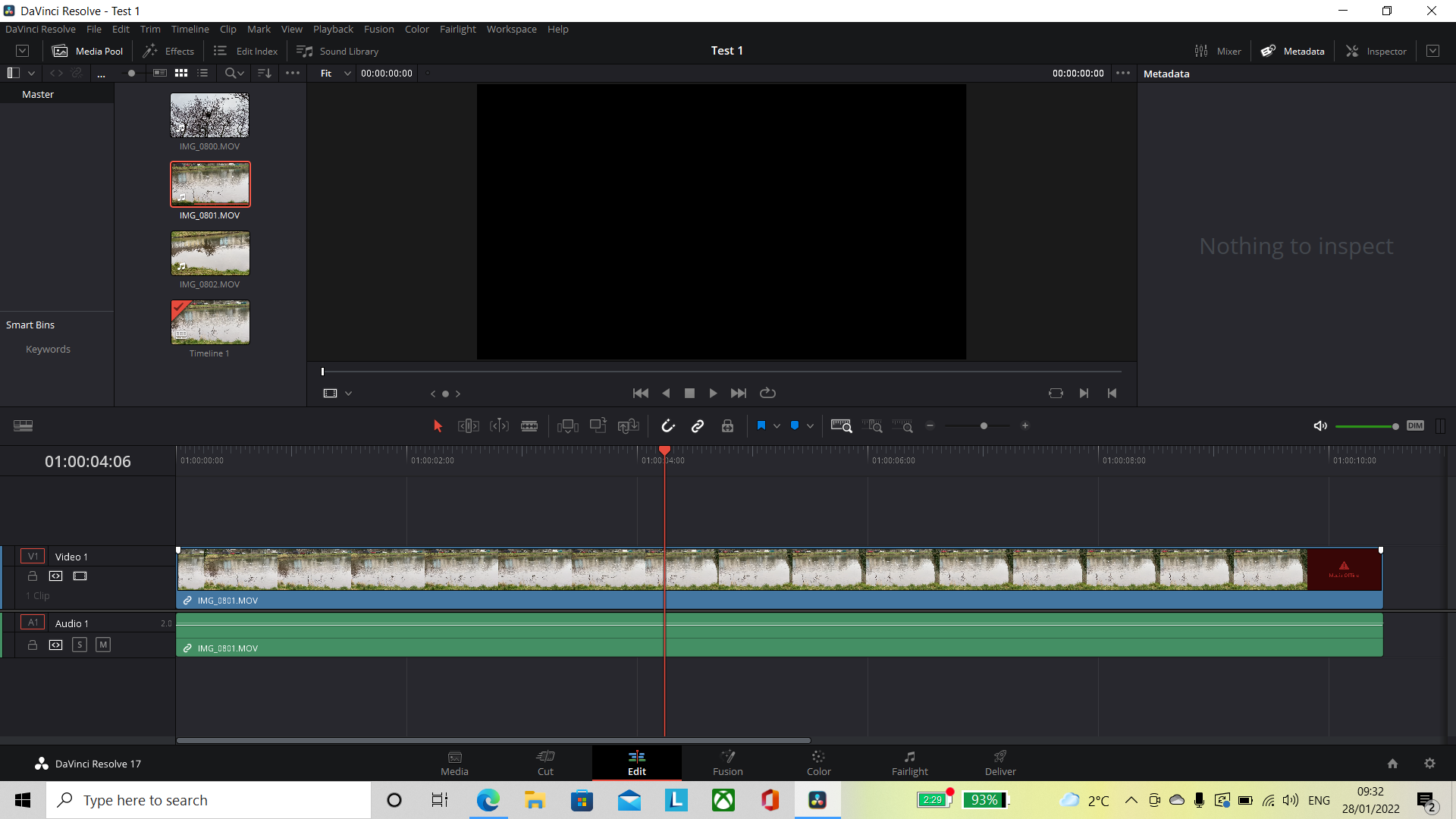Viewport: 1456px width, 819px height.
Task: Toggle the Position Lock icon
Action: click(727, 426)
